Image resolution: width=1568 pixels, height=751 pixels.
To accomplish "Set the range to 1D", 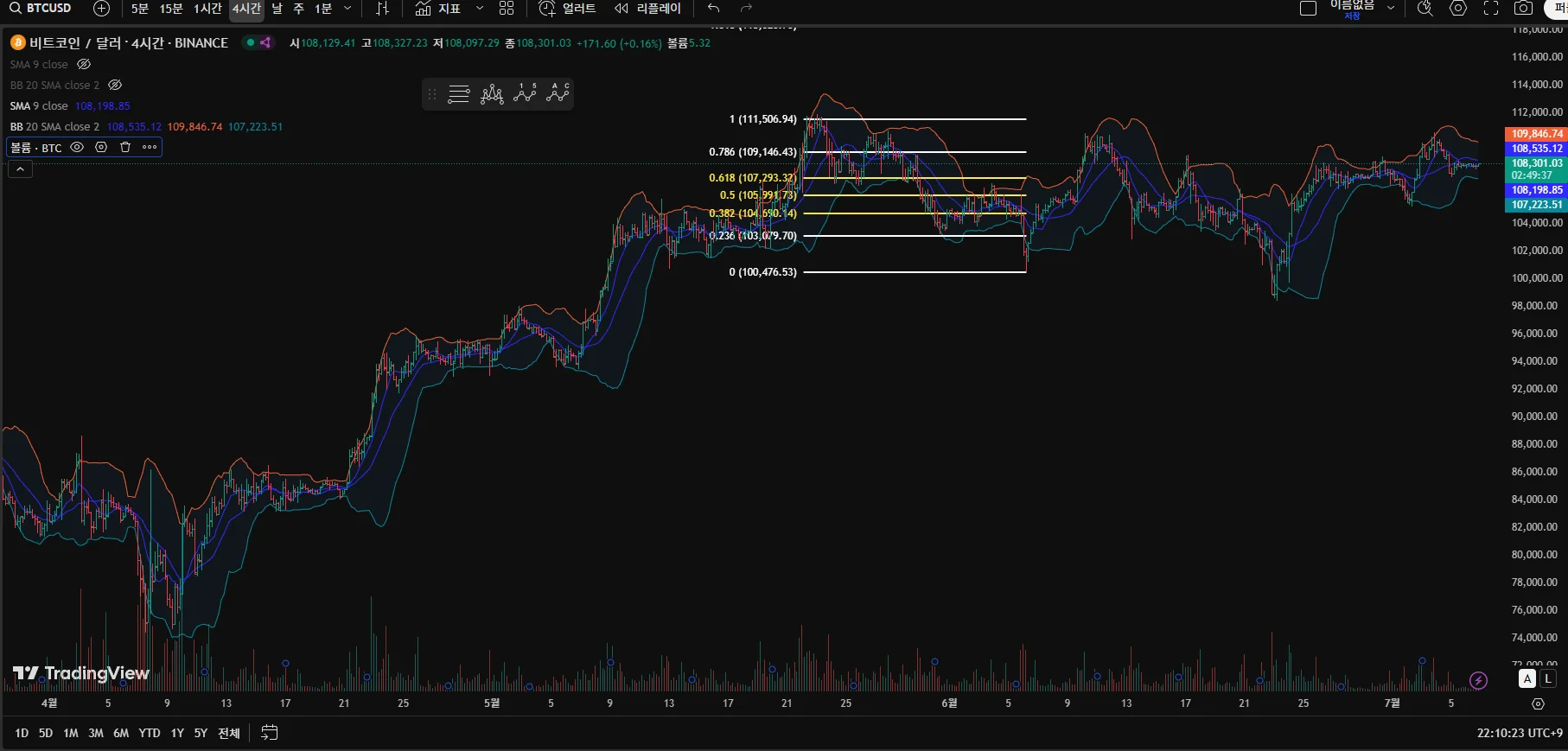I will click(22, 733).
